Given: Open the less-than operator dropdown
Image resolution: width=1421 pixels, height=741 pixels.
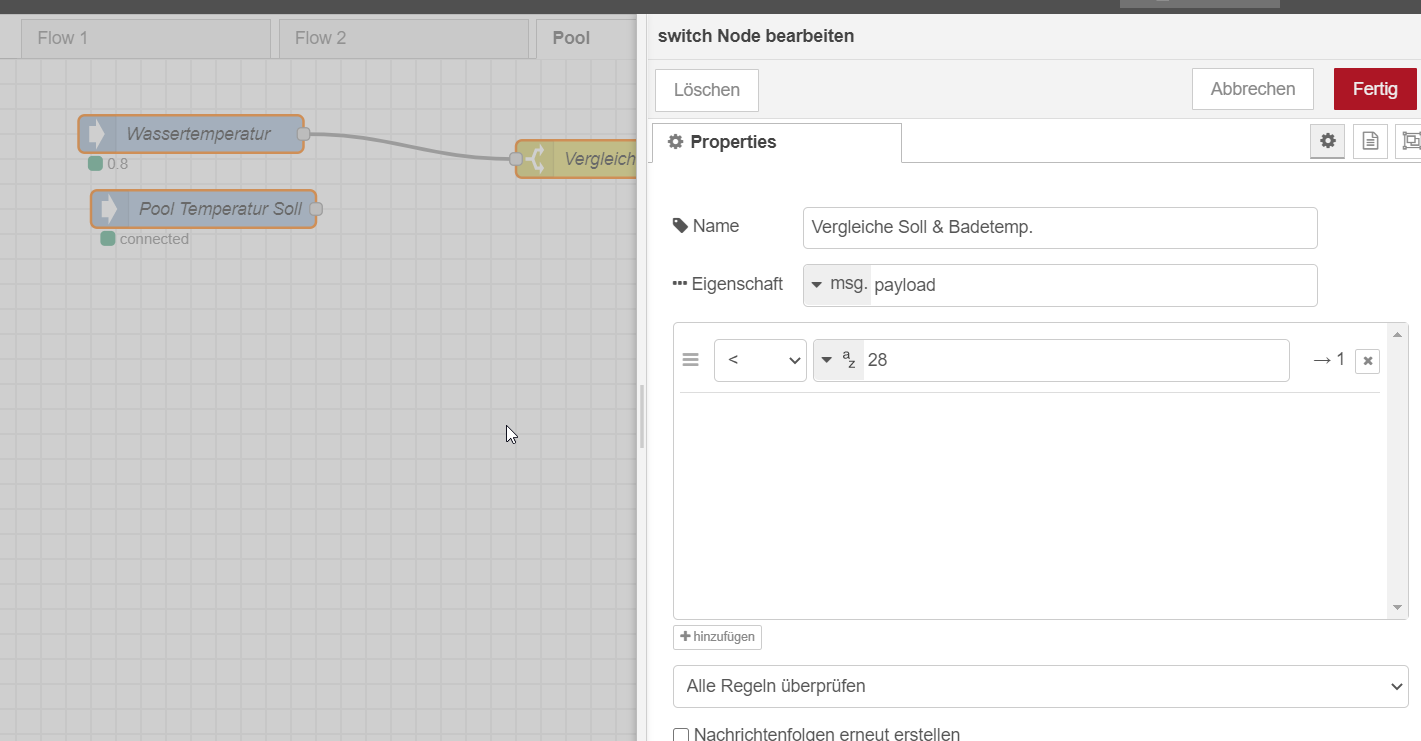Looking at the screenshot, I should pos(760,360).
